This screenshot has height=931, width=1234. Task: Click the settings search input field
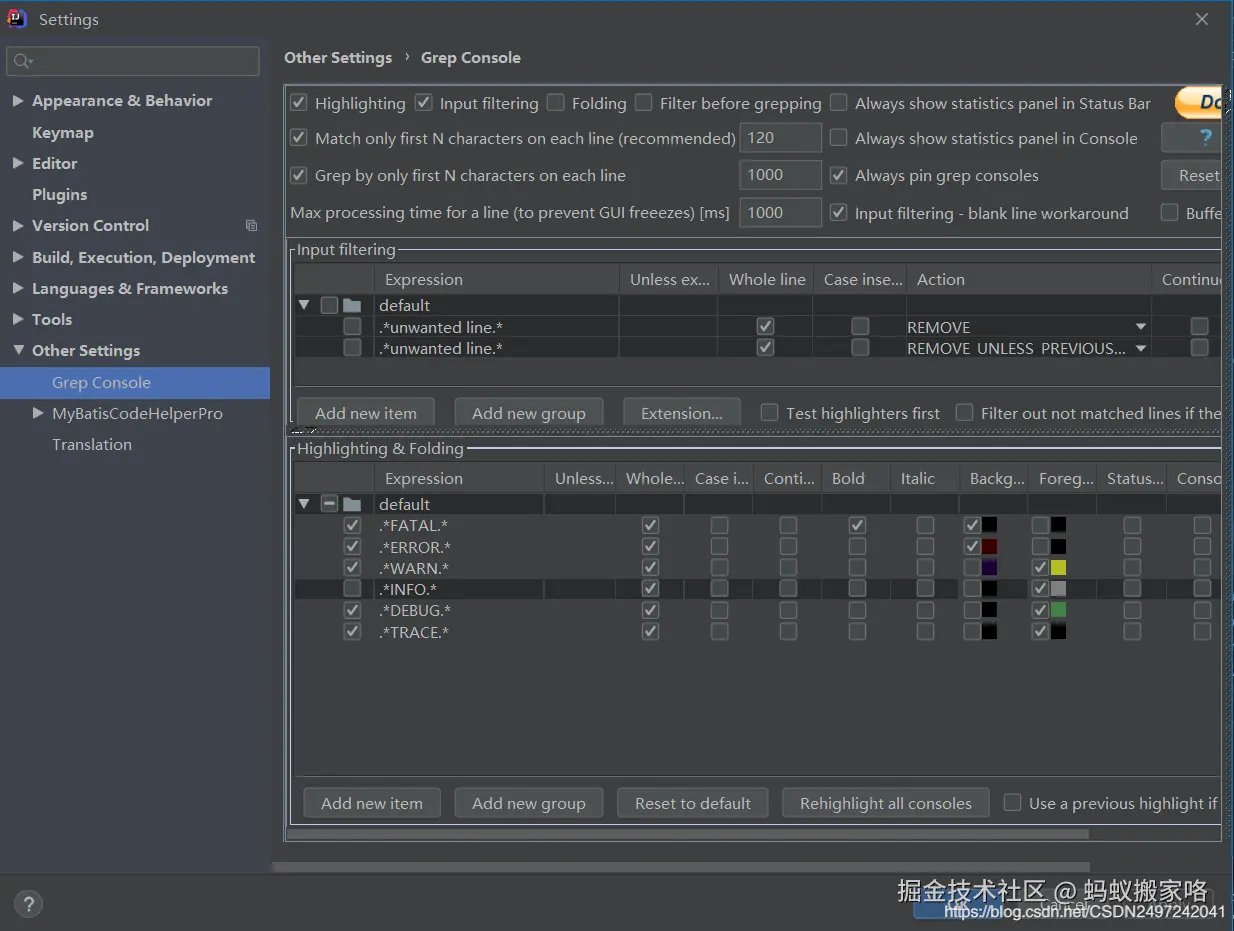(133, 61)
